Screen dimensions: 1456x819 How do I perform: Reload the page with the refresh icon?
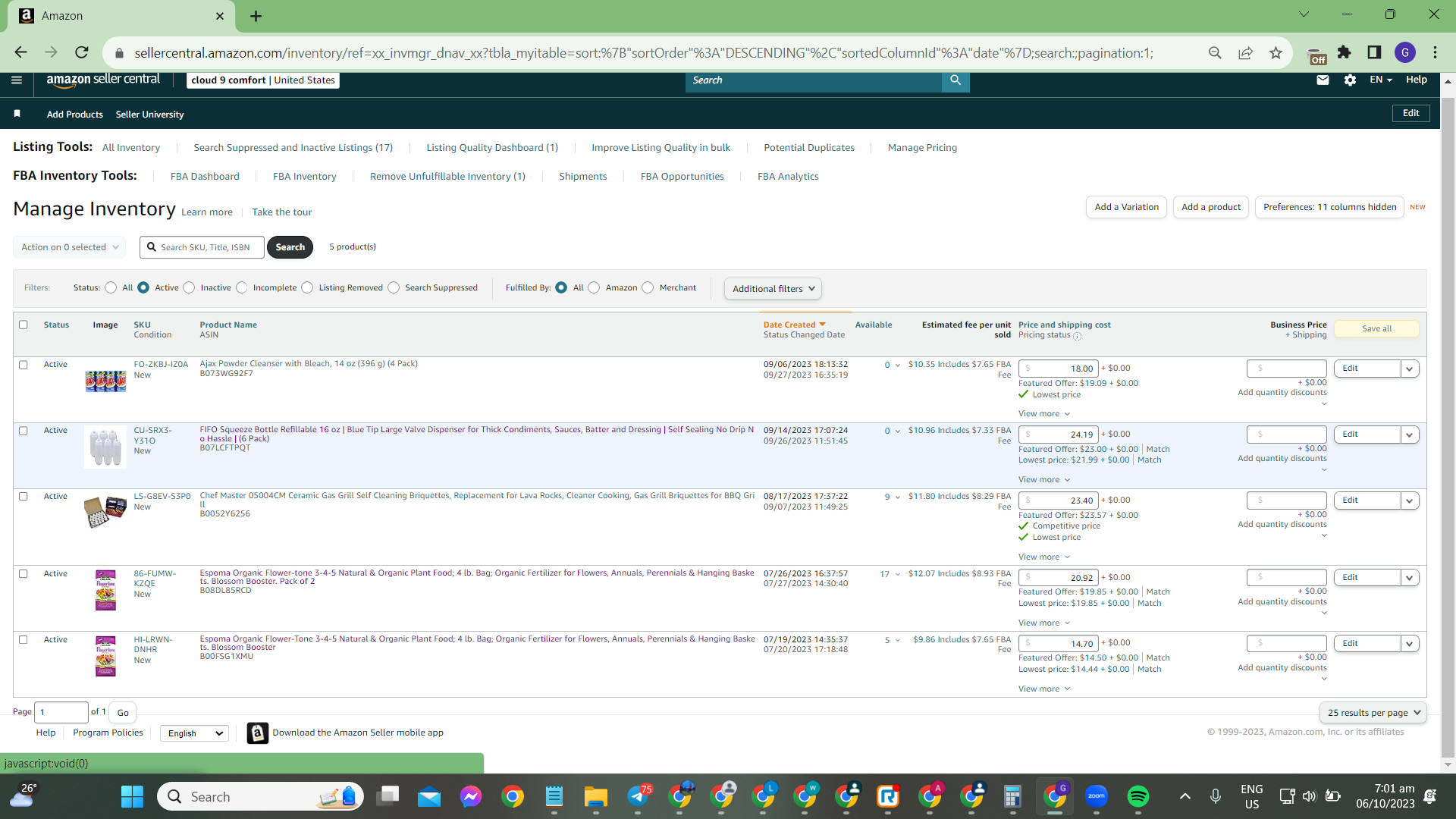[82, 52]
